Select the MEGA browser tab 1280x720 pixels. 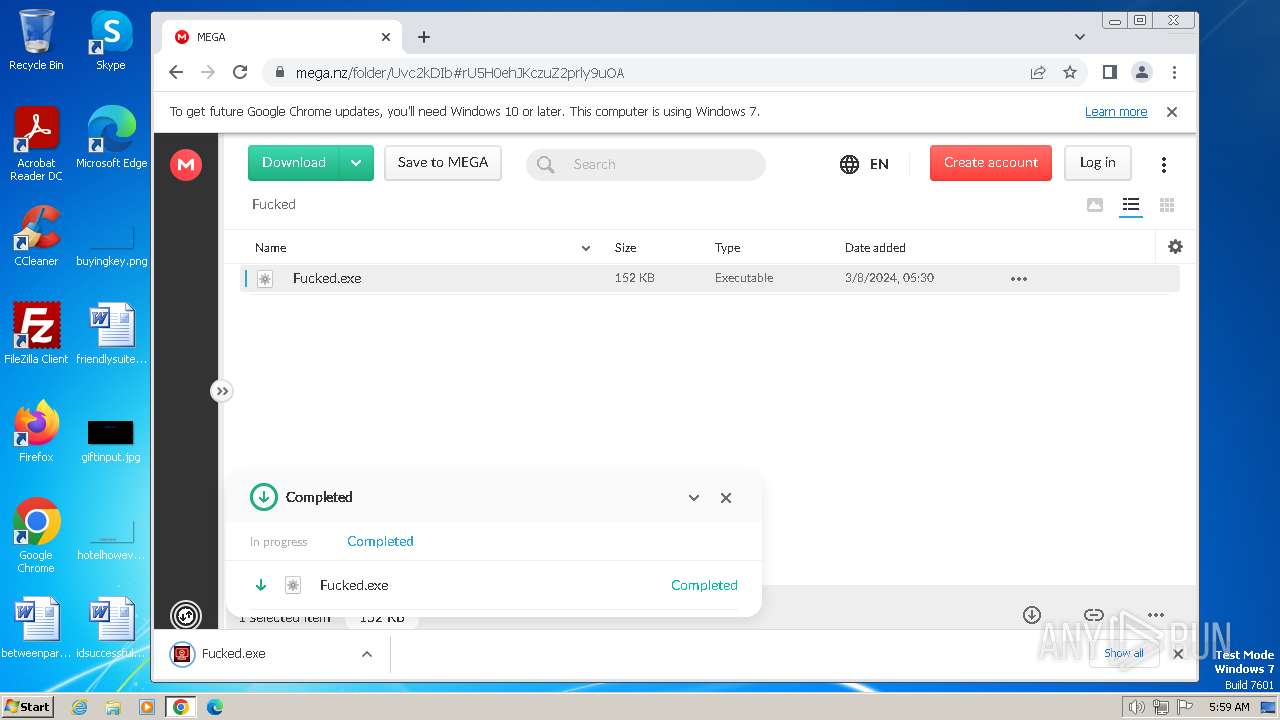(282, 37)
